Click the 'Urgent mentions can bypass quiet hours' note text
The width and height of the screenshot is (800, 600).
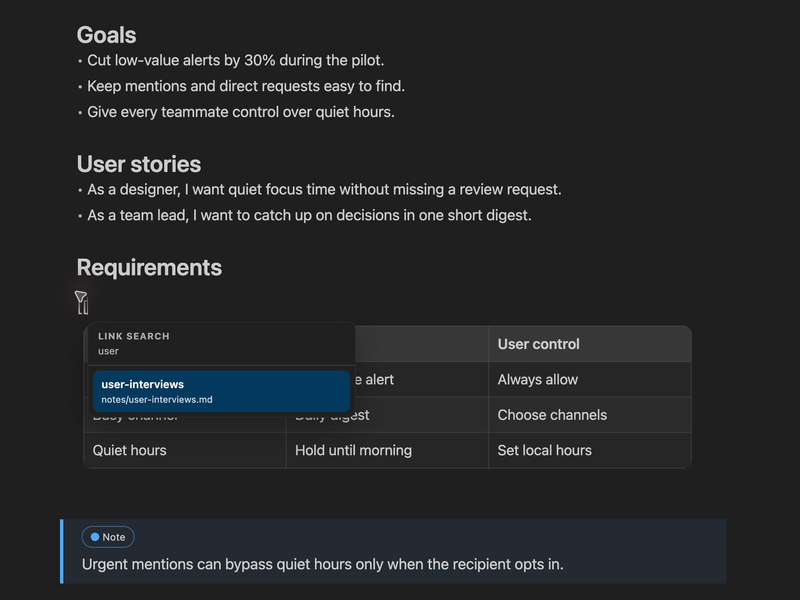click(322, 564)
